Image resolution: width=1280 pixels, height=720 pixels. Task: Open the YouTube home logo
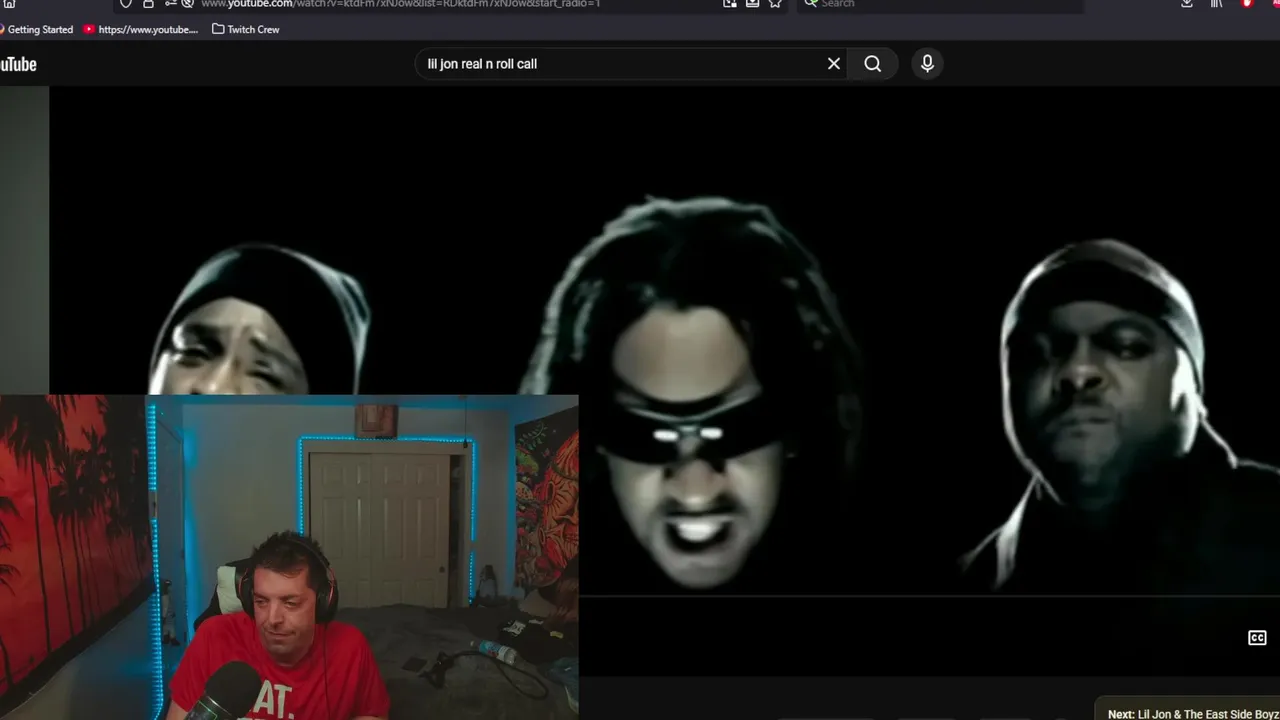(x=18, y=64)
